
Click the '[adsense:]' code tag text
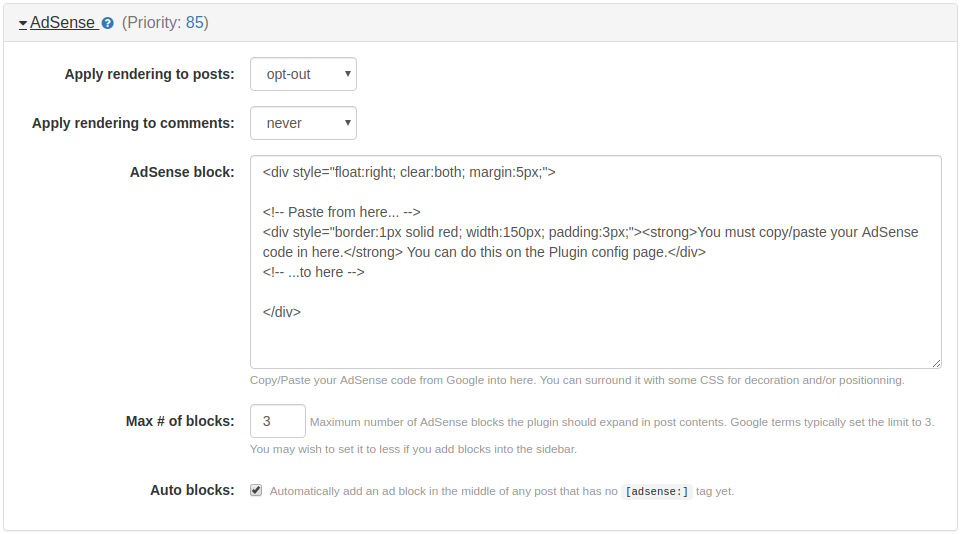pos(657,492)
